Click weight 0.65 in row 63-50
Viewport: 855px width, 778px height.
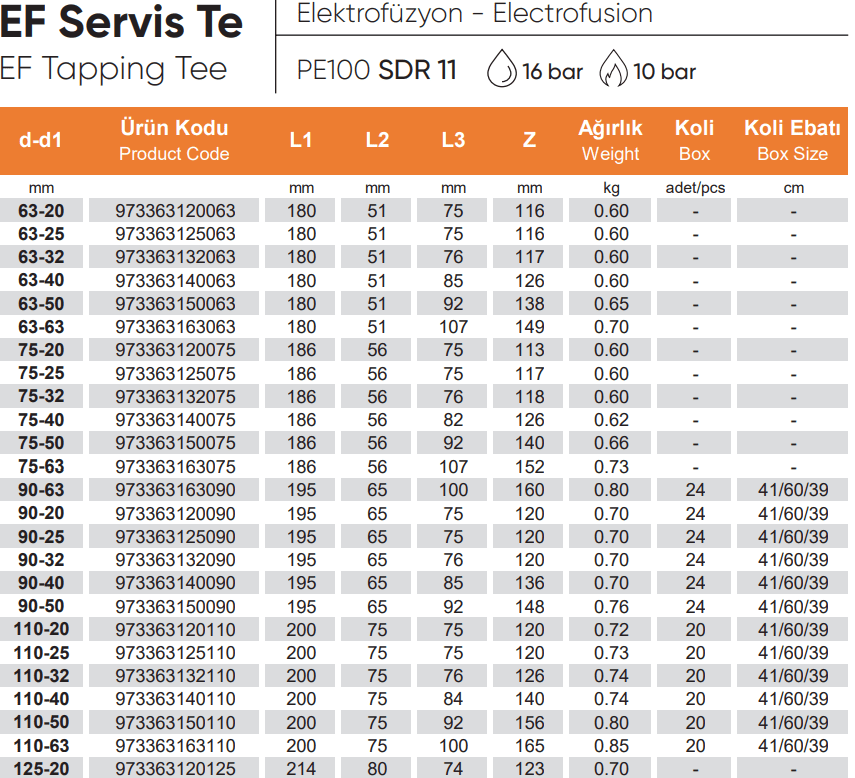coord(611,304)
